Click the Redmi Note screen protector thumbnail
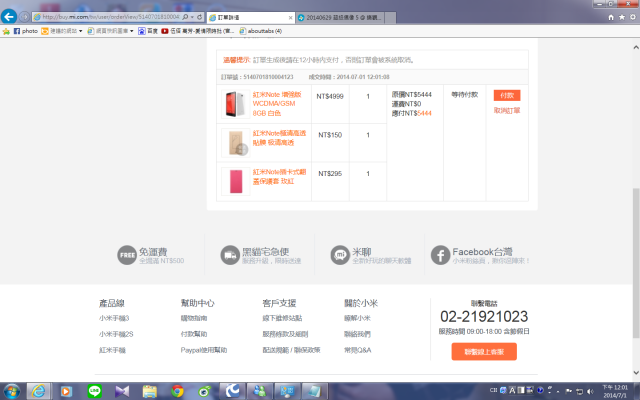The width and height of the screenshot is (640, 400). (x=236, y=143)
